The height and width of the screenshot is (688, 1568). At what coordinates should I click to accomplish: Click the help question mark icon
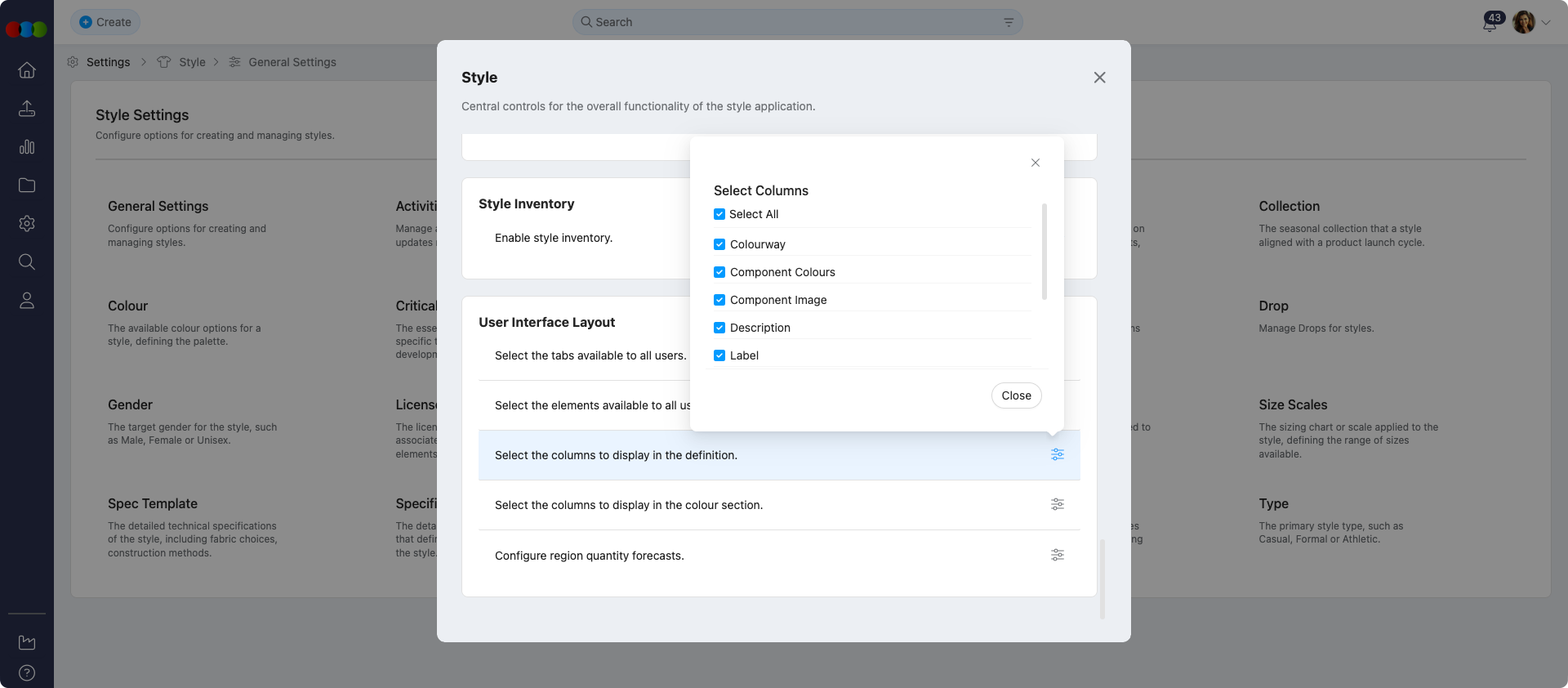[27, 673]
